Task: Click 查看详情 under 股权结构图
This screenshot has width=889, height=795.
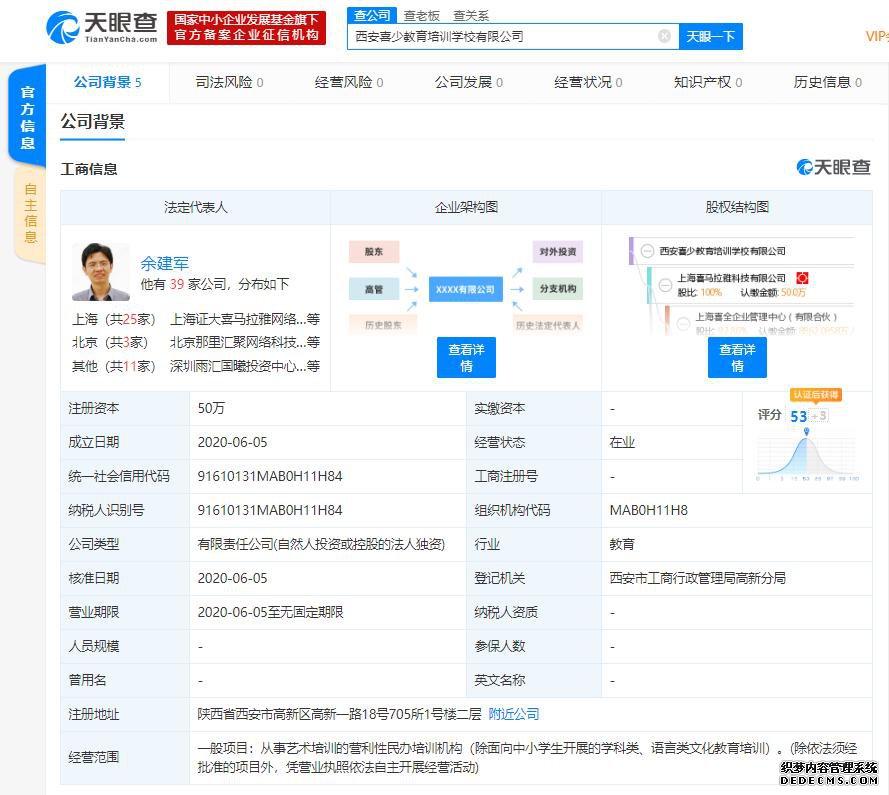Action: click(x=737, y=358)
